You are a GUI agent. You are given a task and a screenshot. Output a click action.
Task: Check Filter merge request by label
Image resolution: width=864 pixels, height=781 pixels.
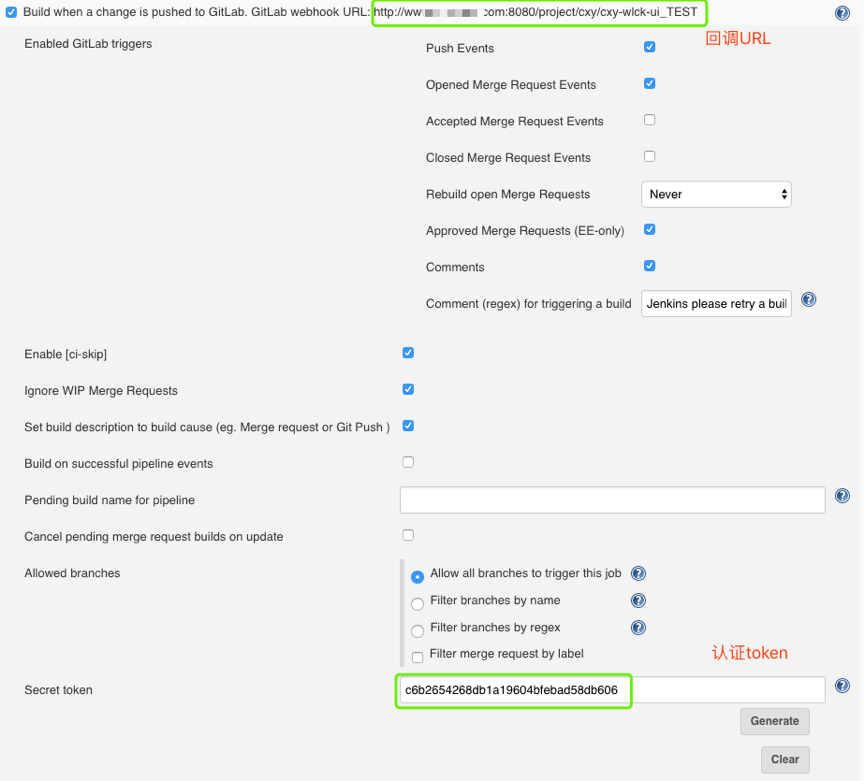(418, 657)
